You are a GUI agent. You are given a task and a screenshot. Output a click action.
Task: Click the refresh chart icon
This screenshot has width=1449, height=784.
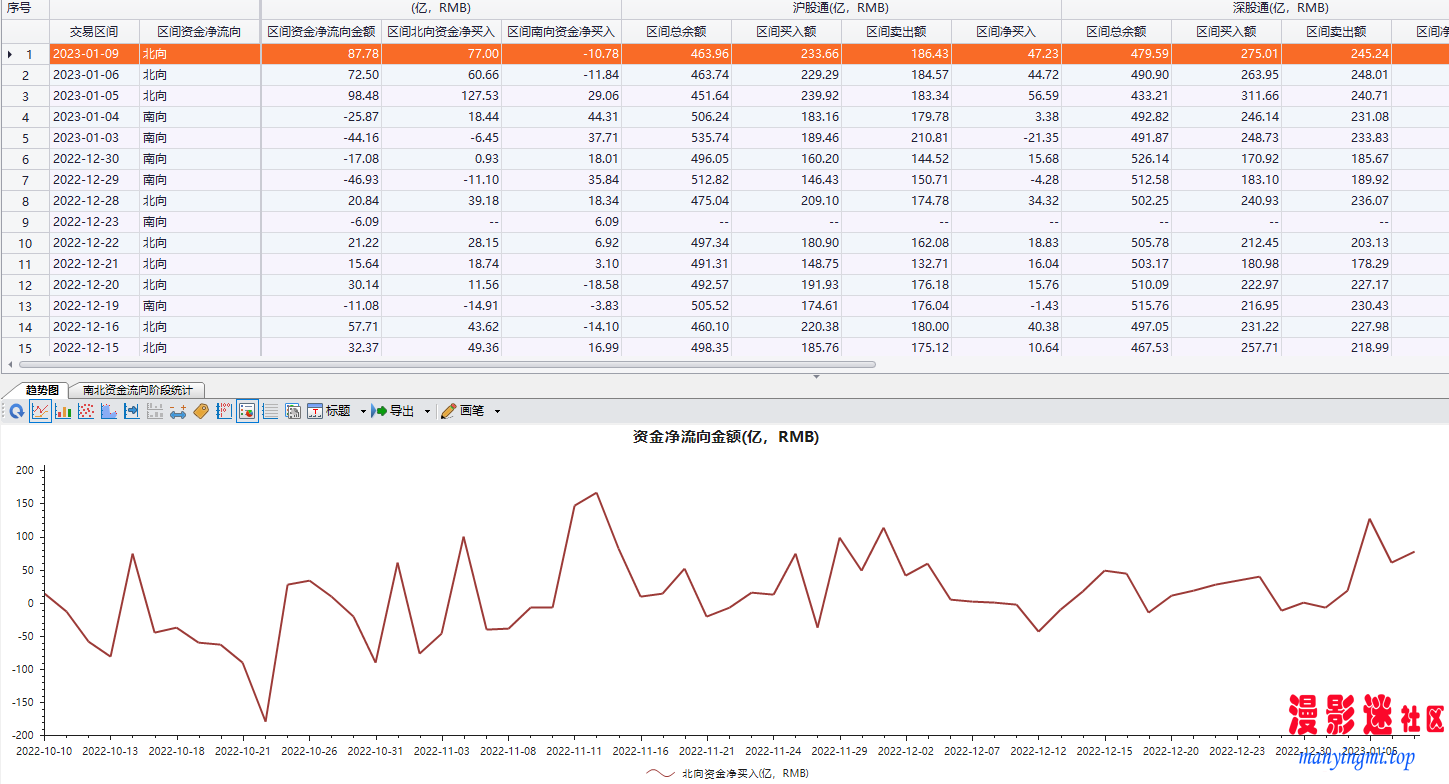tap(16, 411)
